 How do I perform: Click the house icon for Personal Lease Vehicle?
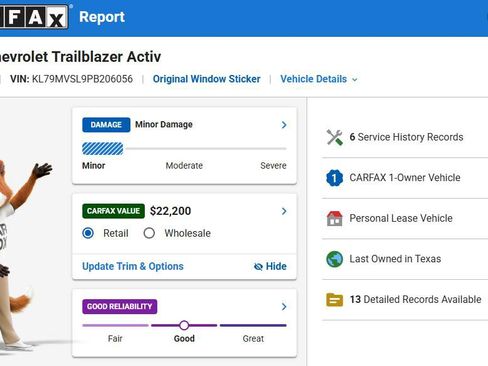pyautogui.click(x=335, y=218)
